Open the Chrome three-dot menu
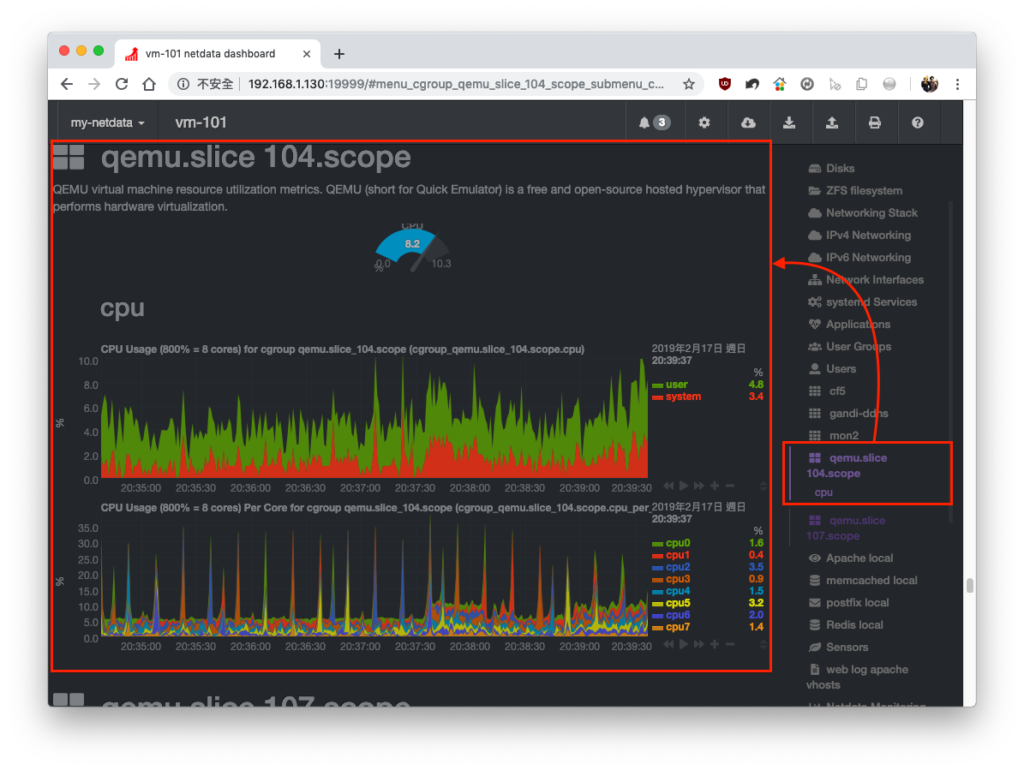The height and width of the screenshot is (770, 1024). point(957,84)
